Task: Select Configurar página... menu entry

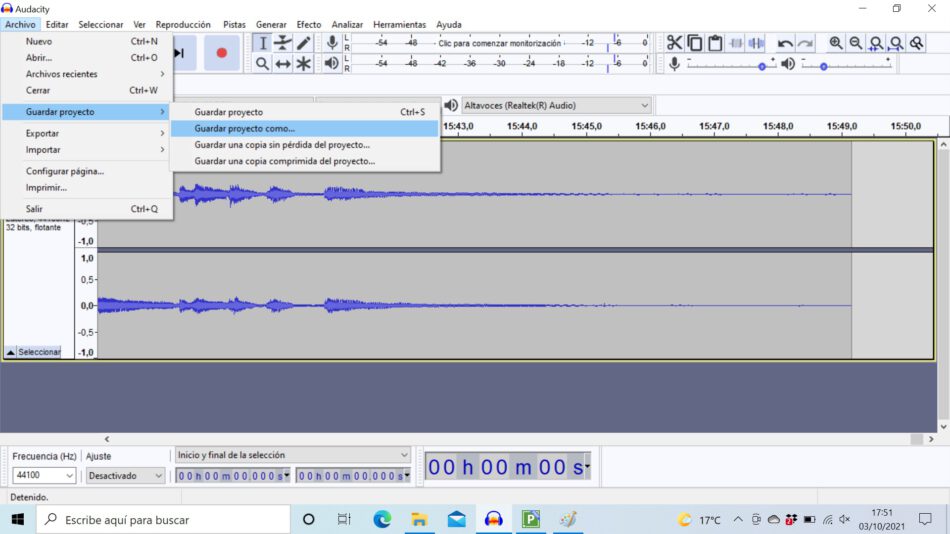Action: (x=87, y=172)
